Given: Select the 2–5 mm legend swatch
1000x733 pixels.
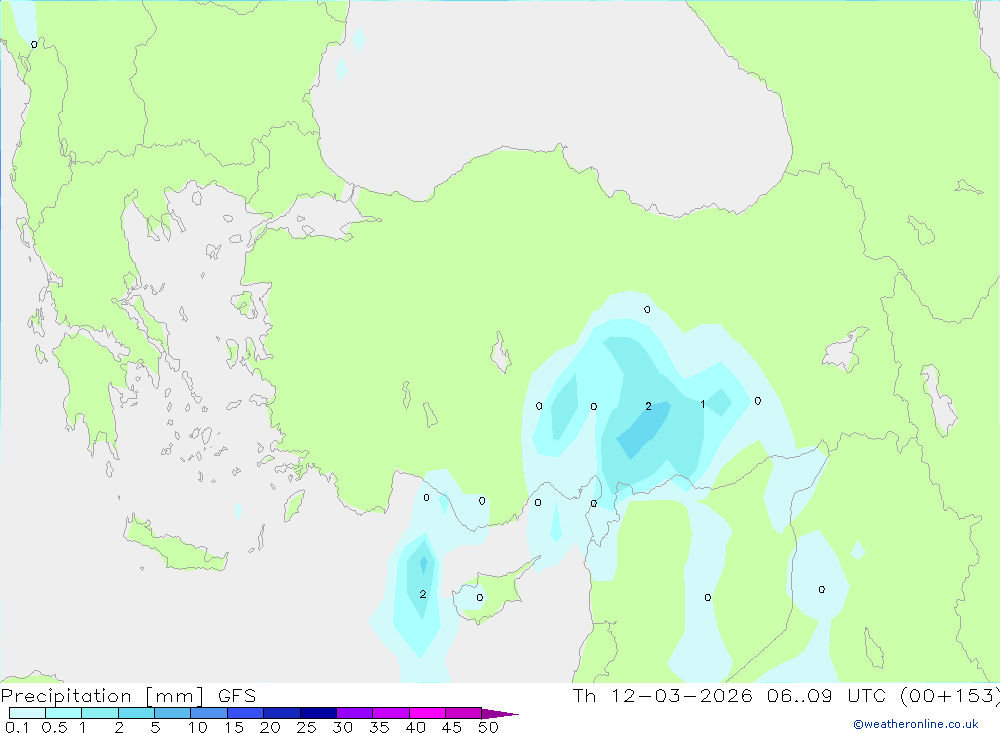Looking at the screenshot, I should click(x=136, y=713).
